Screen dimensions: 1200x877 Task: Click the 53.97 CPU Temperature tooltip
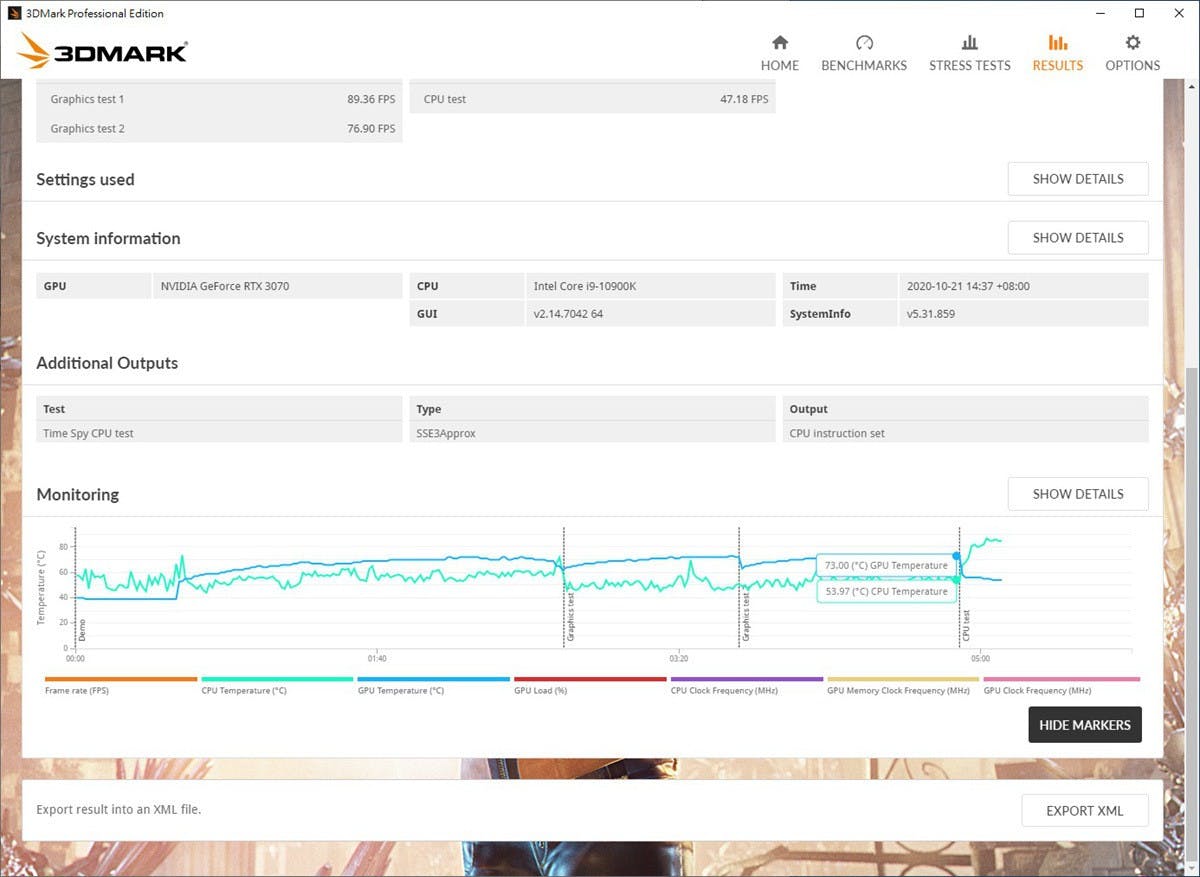coord(886,592)
